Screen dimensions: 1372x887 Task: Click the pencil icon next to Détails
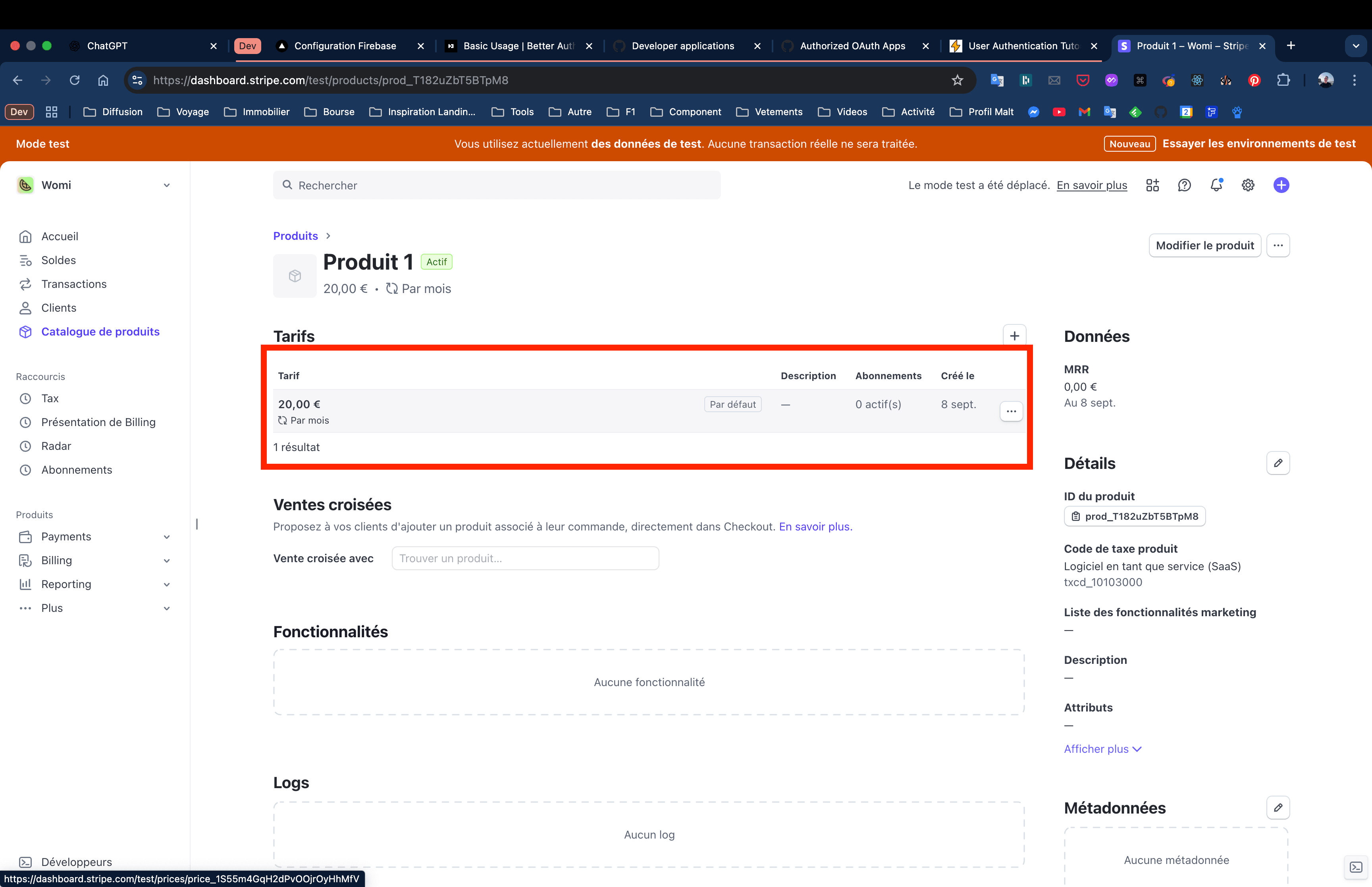(1277, 463)
